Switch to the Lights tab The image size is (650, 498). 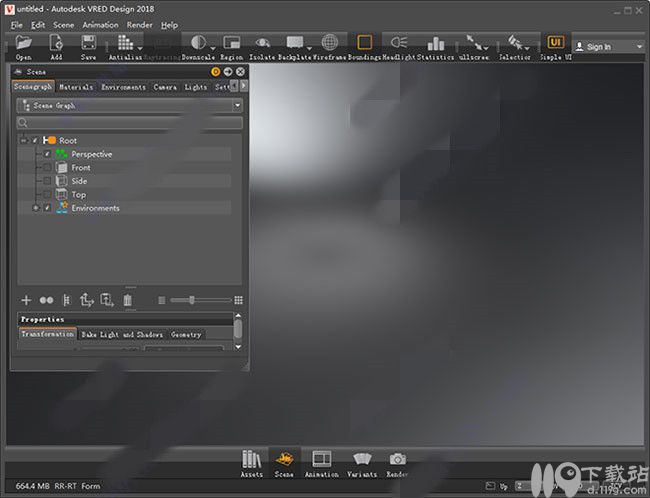pos(196,87)
